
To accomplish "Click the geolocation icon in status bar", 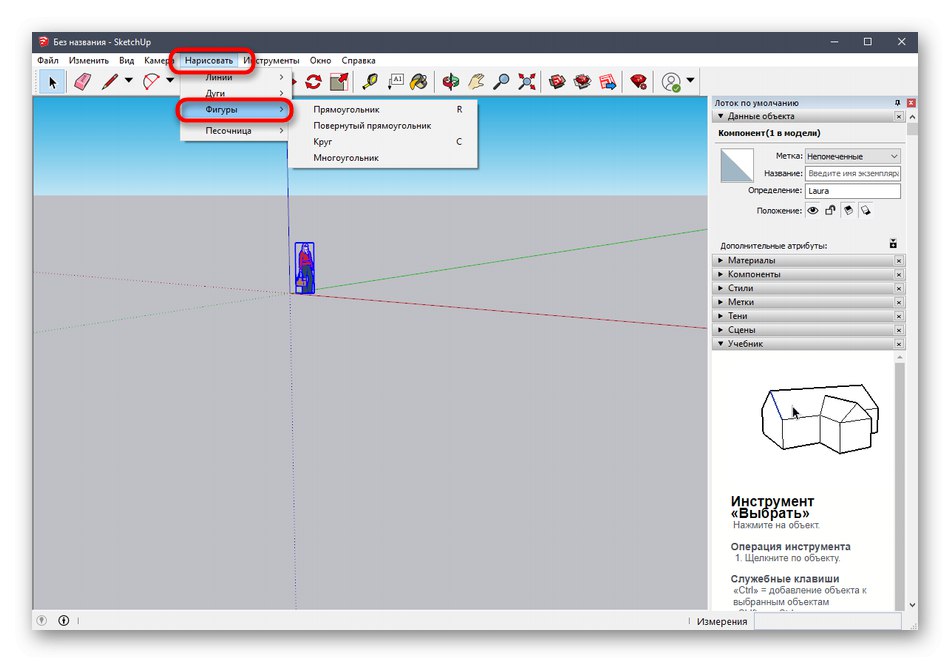I will tap(41, 620).
